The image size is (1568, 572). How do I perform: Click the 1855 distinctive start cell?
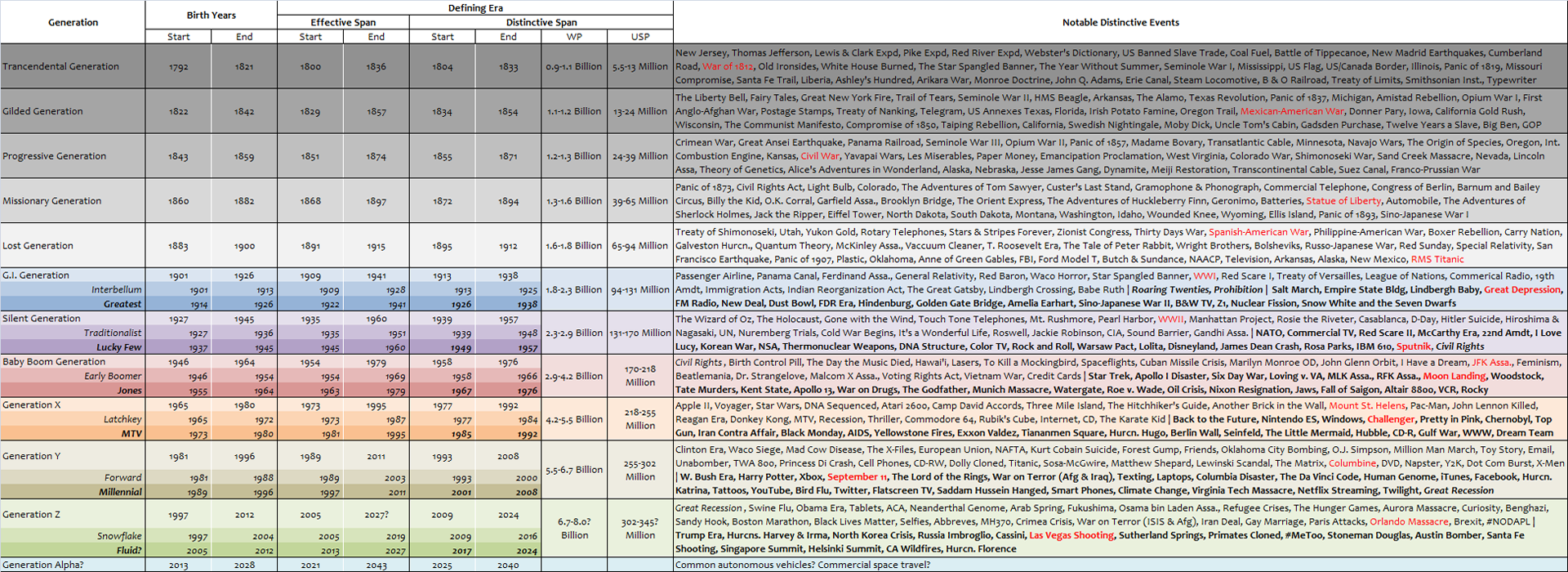442,157
